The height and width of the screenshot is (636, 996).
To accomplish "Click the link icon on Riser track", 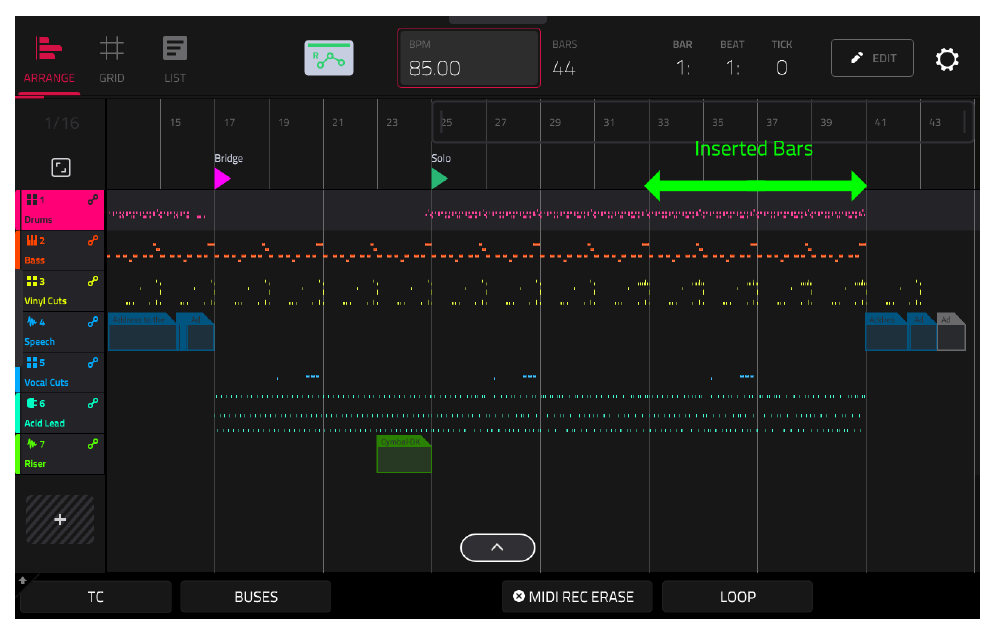I will [x=93, y=443].
